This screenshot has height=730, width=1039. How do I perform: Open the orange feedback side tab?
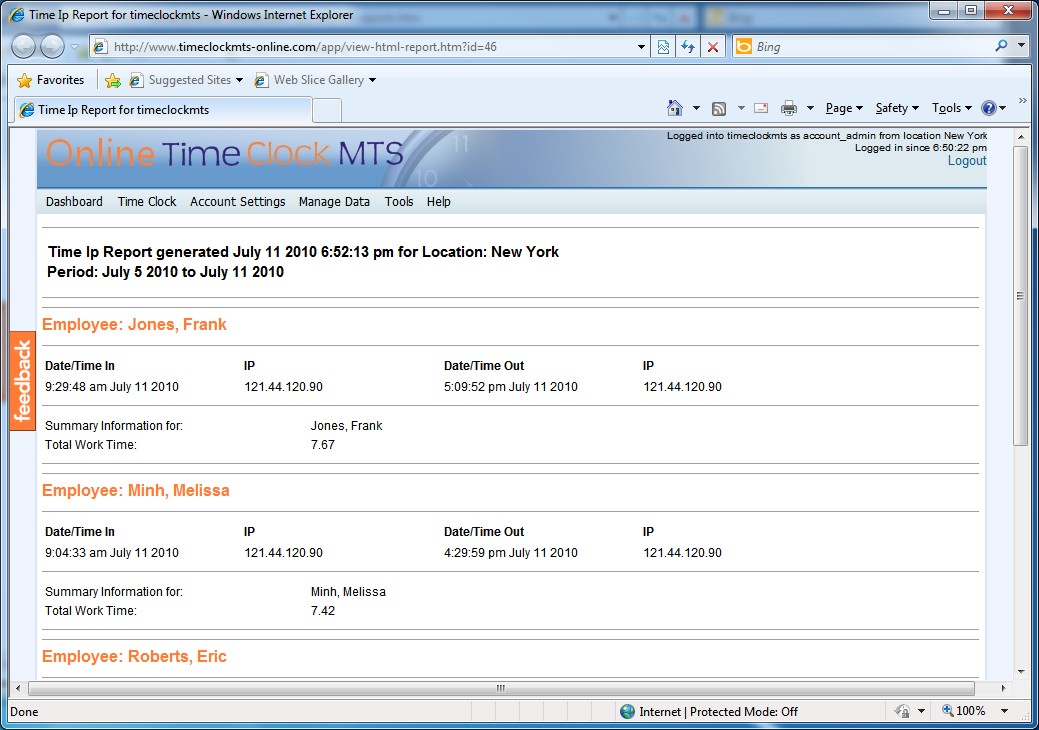pyautogui.click(x=23, y=380)
